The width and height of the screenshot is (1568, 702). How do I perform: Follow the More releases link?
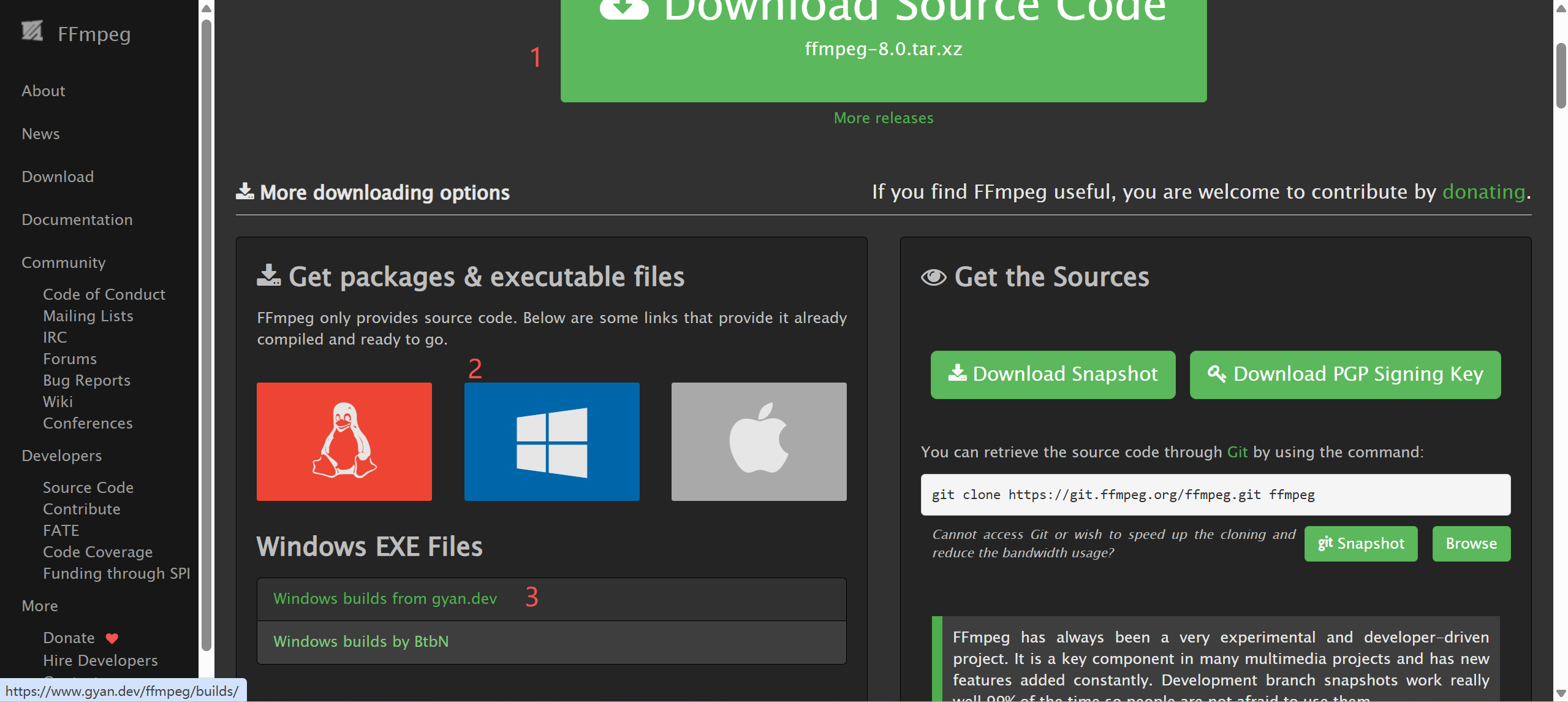click(883, 118)
